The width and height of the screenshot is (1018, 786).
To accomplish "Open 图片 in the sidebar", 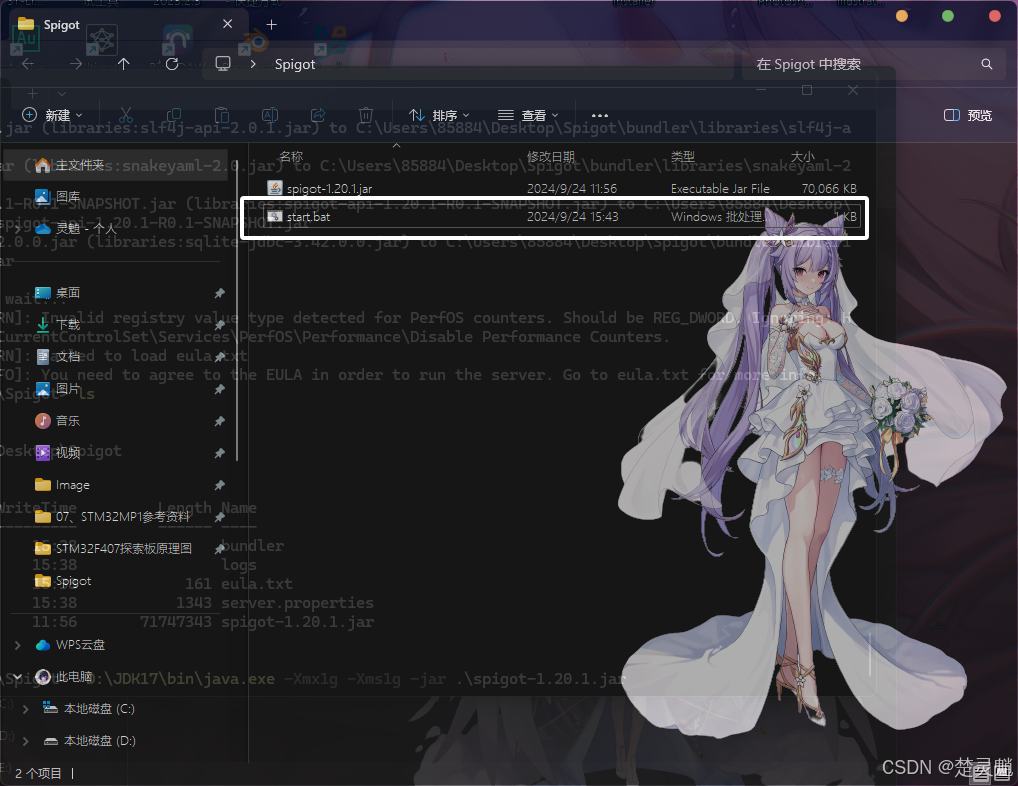I will pos(68,389).
